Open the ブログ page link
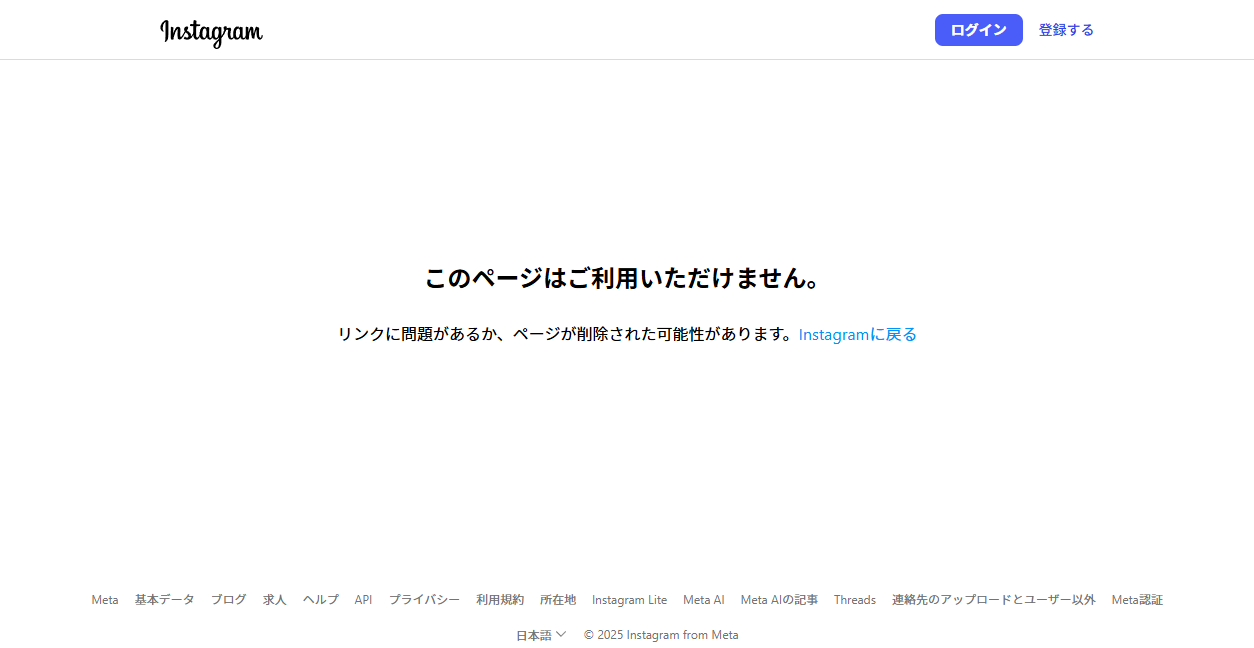This screenshot has height=648, width=1254. click(x=227, y=599)
